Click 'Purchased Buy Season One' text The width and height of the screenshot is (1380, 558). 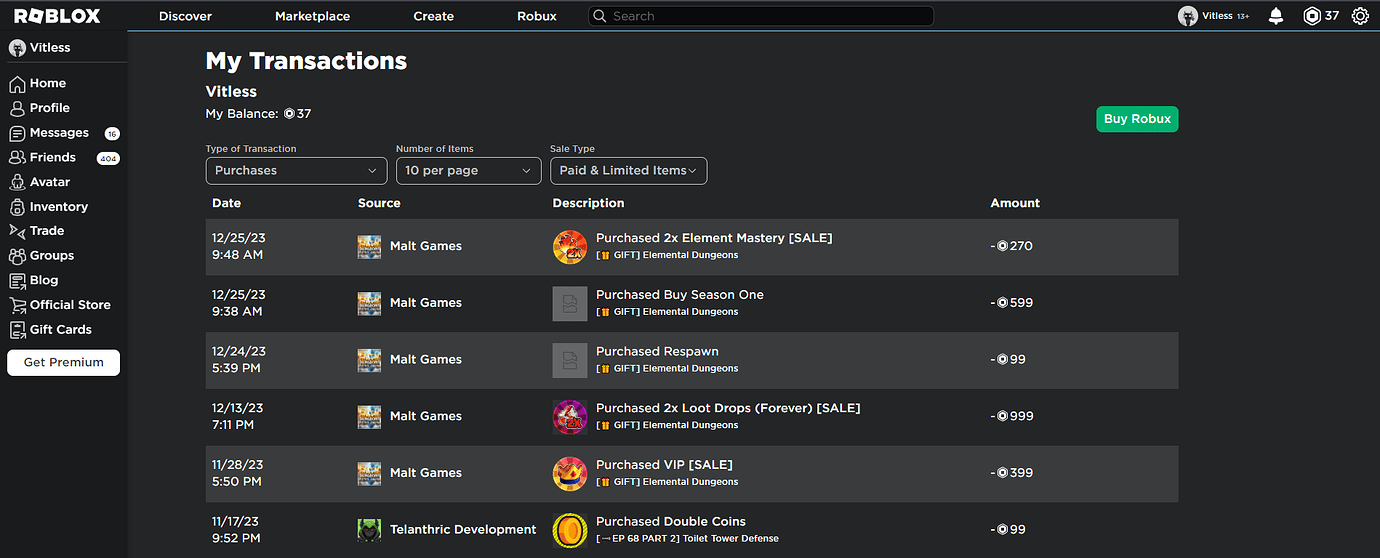680,295
